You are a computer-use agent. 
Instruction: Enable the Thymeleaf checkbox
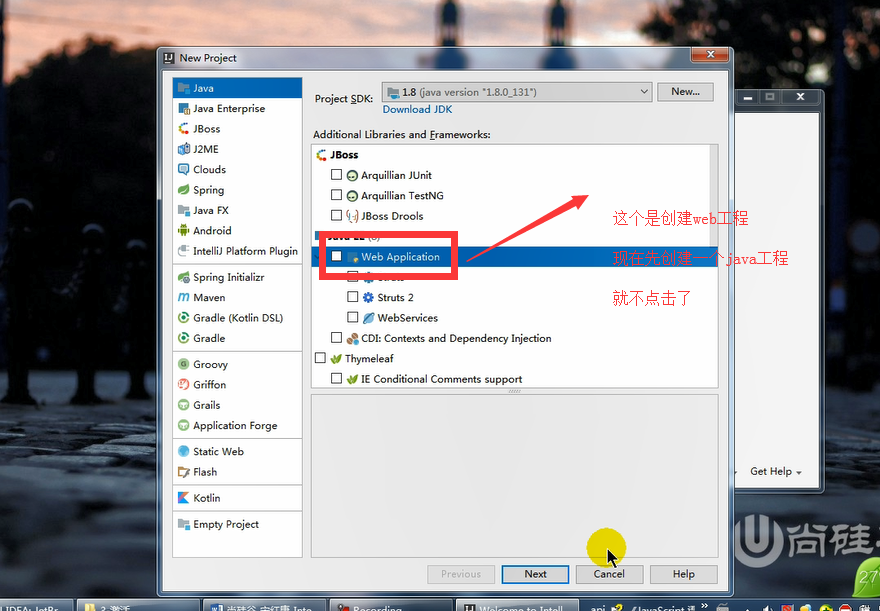click(x=320, y=357)
